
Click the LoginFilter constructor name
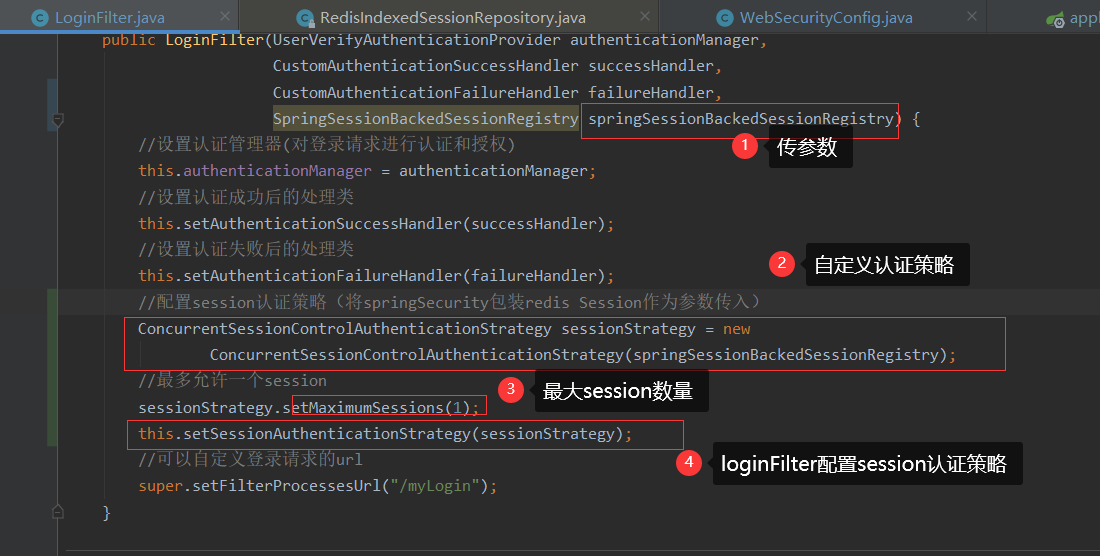(215, 40)
